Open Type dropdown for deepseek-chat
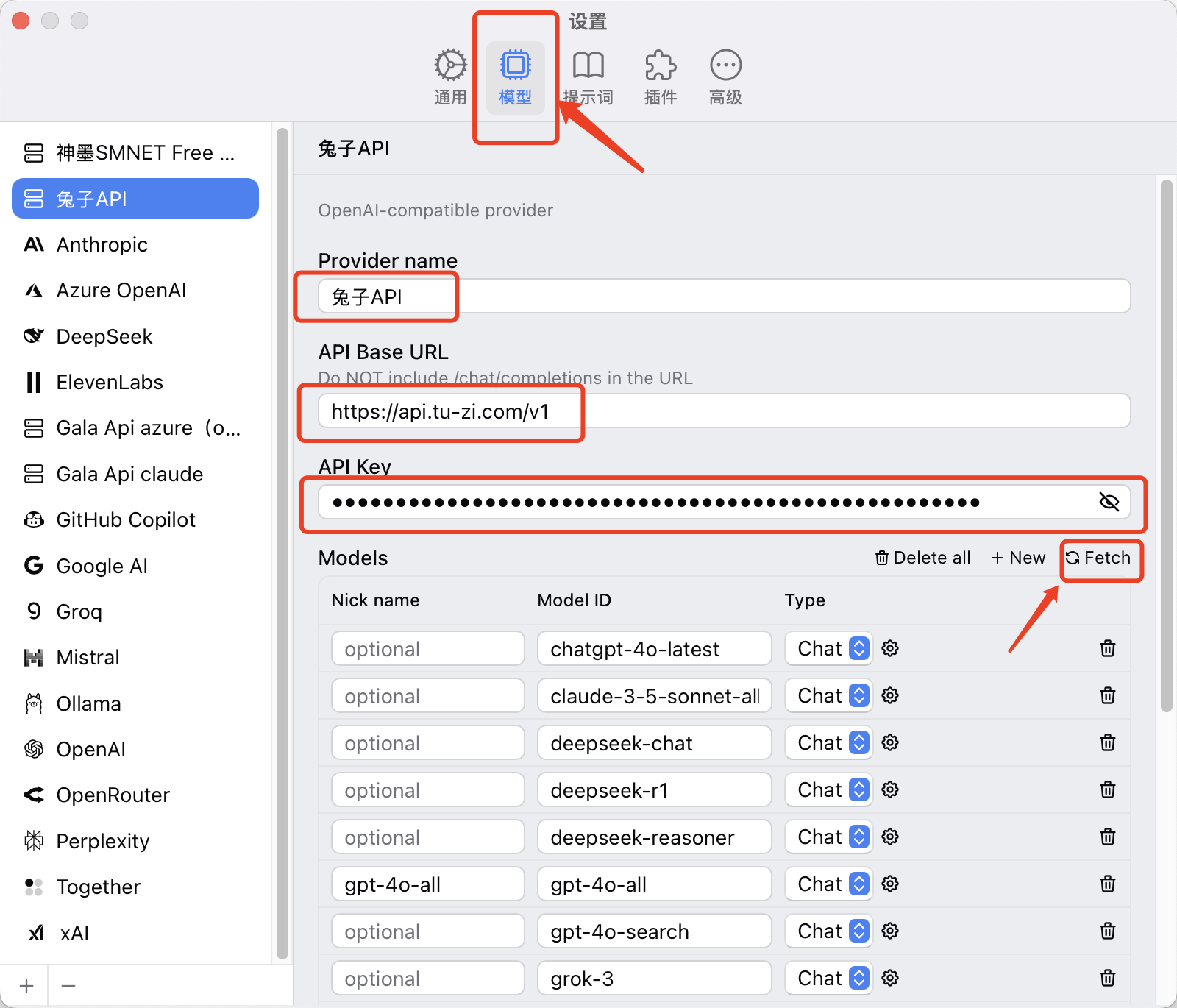Viewport: 1177px width, 1008px height. coord(829,742)
